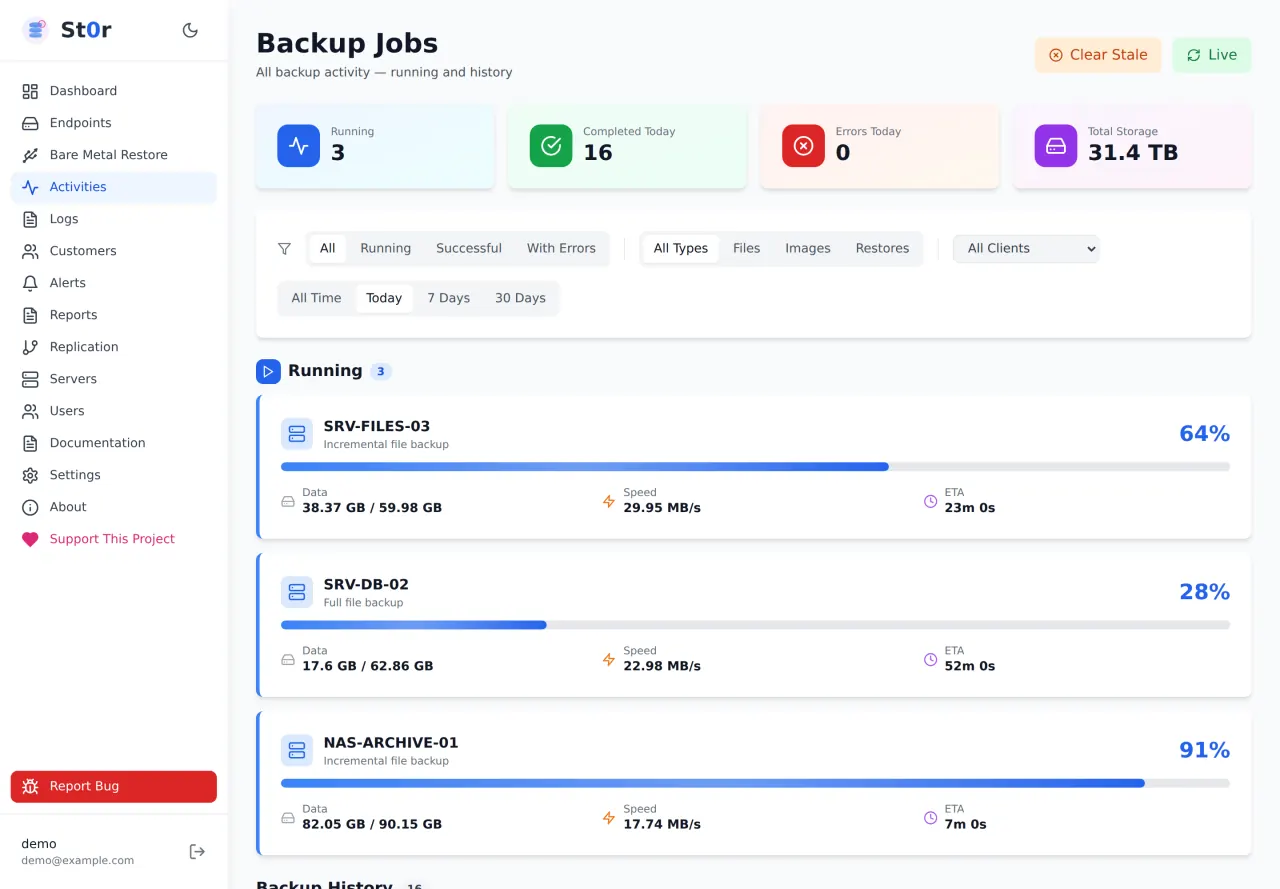Click the green Completed Today check icon

(x=551, y=145)
